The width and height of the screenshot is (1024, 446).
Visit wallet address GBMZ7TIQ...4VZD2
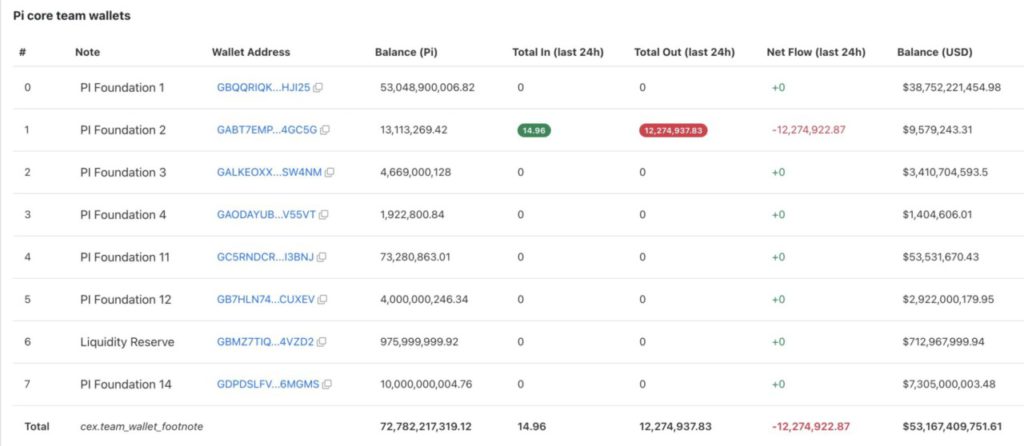pyautogui.click(x=265, y=342)
